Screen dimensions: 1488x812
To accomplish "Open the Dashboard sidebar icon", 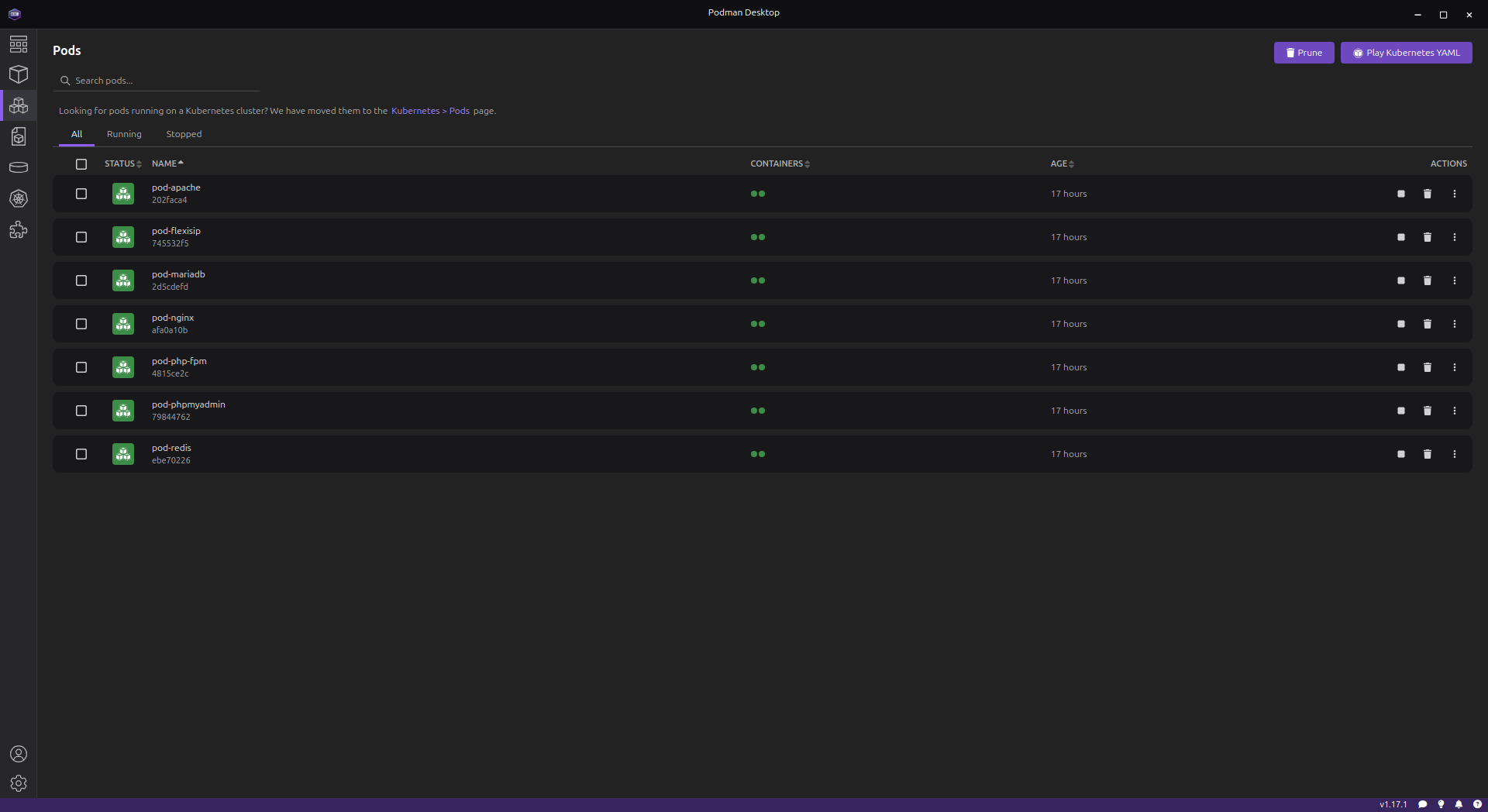I will (19, 44).
